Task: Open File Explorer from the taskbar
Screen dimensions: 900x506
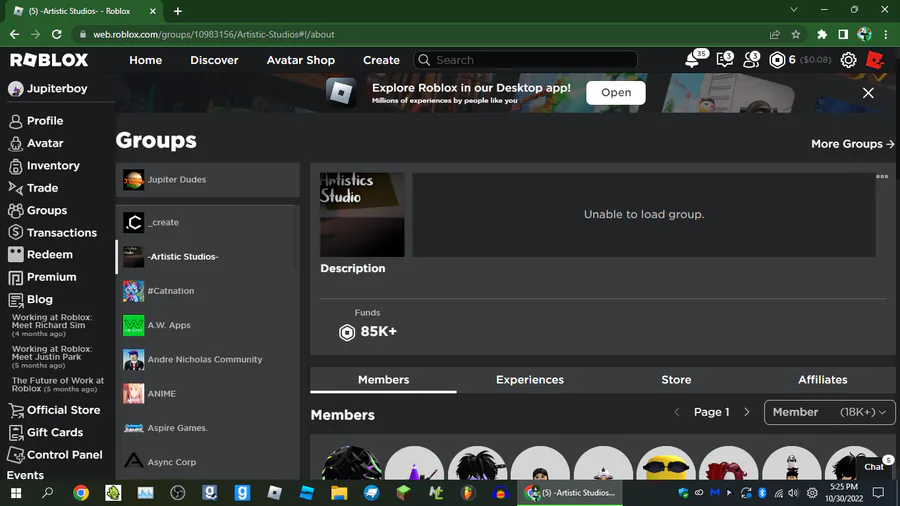Action: coord(339,493)
